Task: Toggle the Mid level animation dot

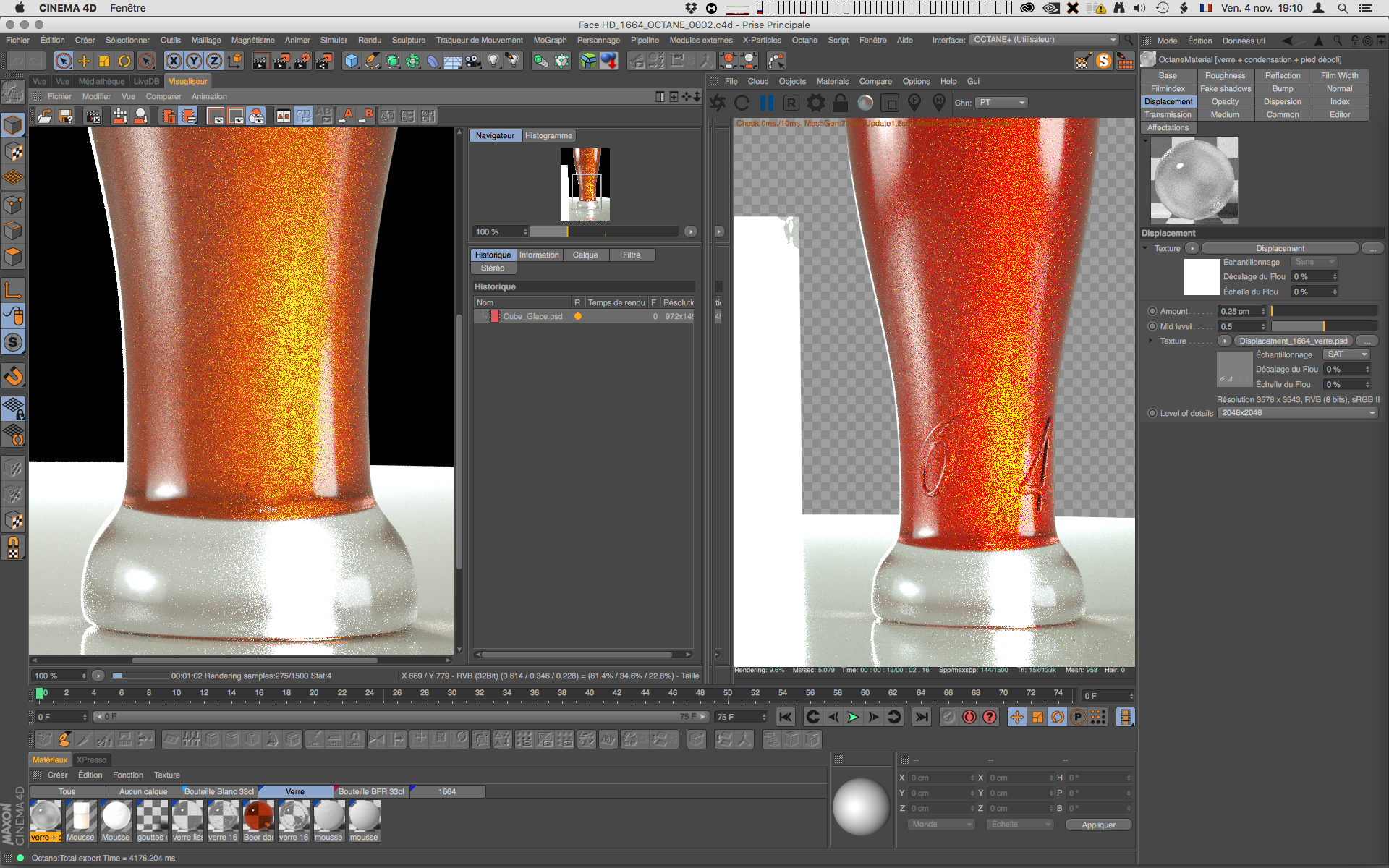Action: tap(1152, 326)
